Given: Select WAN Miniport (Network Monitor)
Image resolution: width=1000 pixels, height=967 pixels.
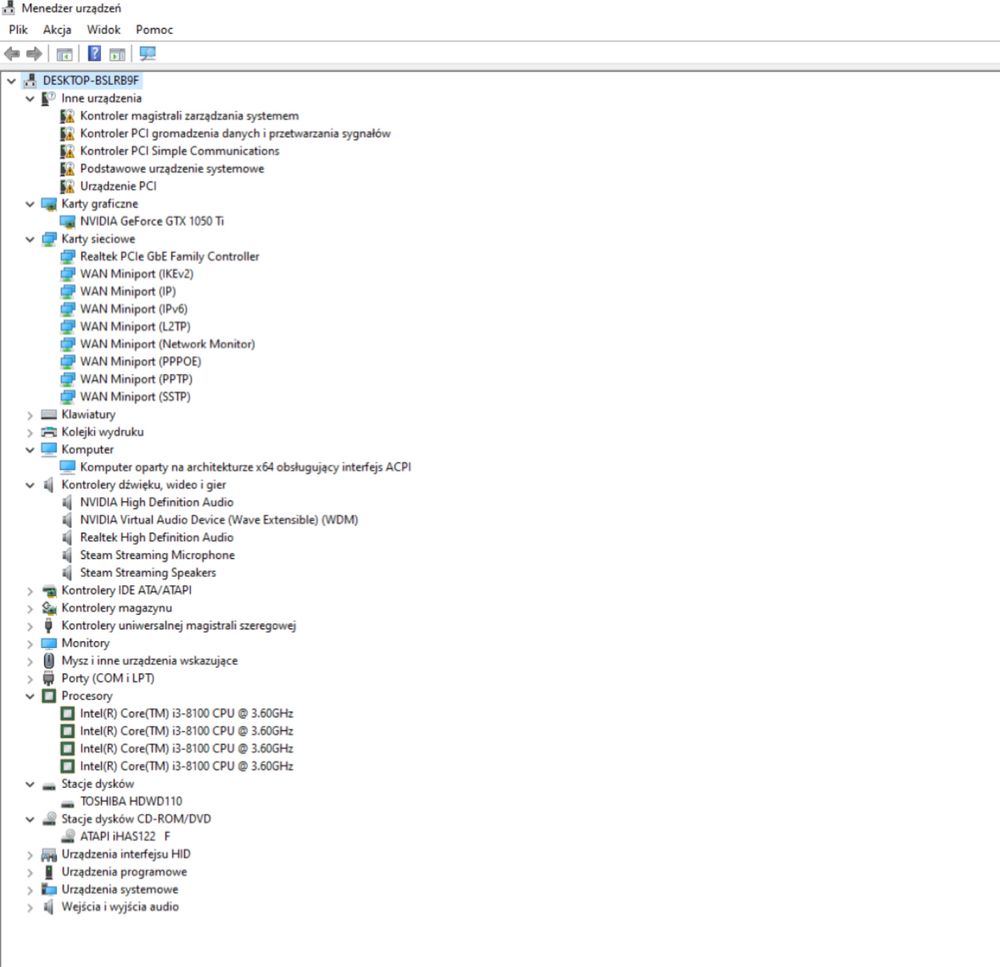Looking at the screenshot, I should (x=168, y=344).
